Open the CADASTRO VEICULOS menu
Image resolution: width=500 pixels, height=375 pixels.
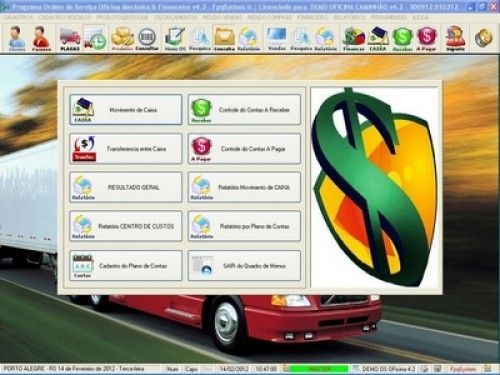[x=65, y=17]
